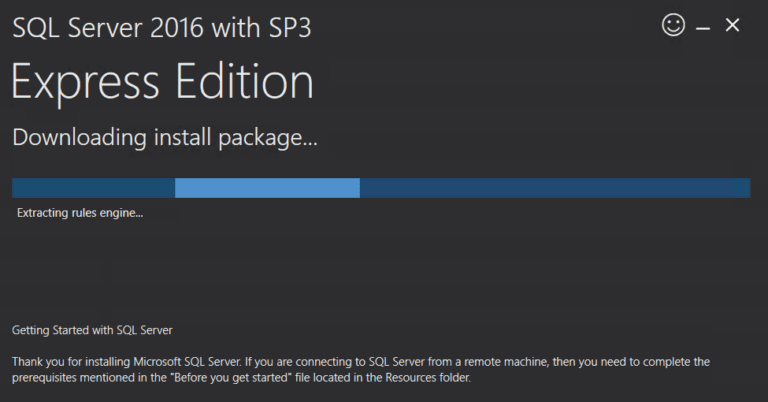Click the "Extracting rules engine..." status label
This screenshot has height=402, width=768.
pos(80,213)
